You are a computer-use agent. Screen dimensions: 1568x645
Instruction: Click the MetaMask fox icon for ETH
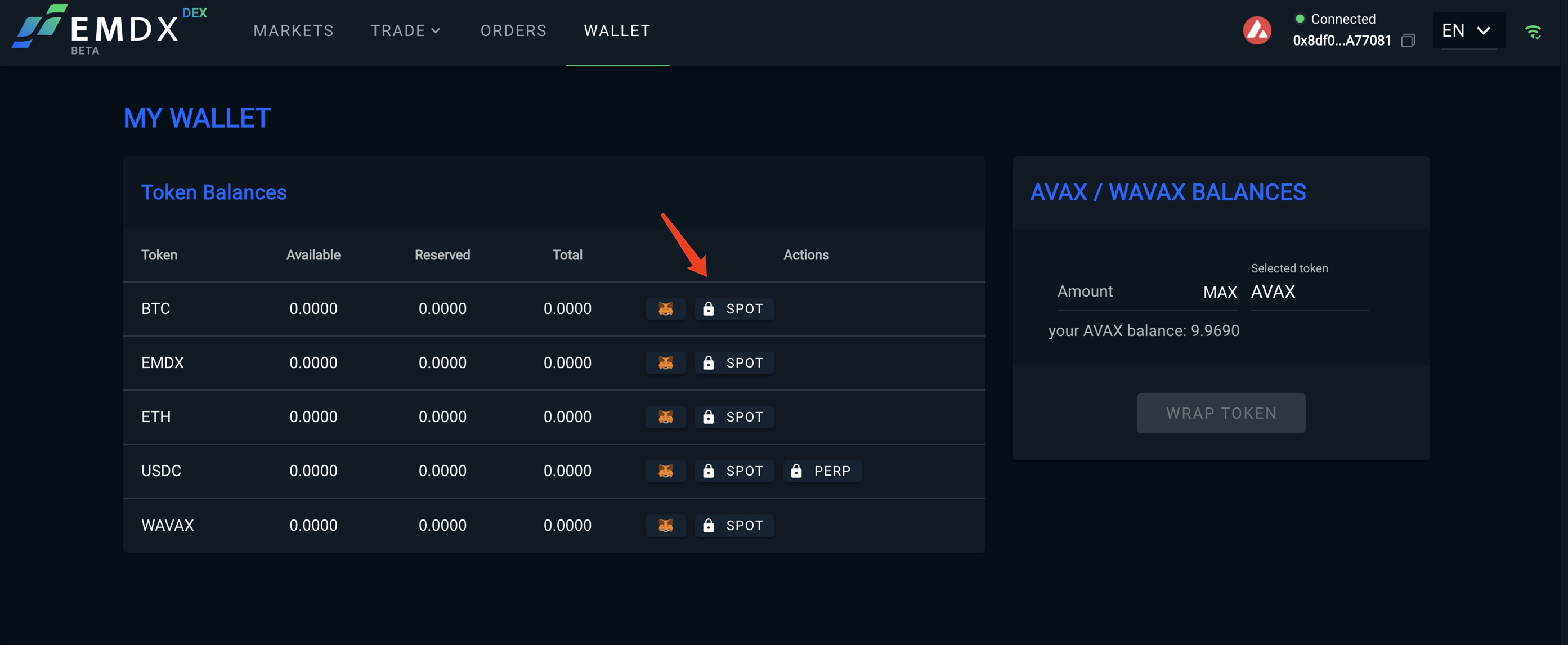[x=665, y=417]
